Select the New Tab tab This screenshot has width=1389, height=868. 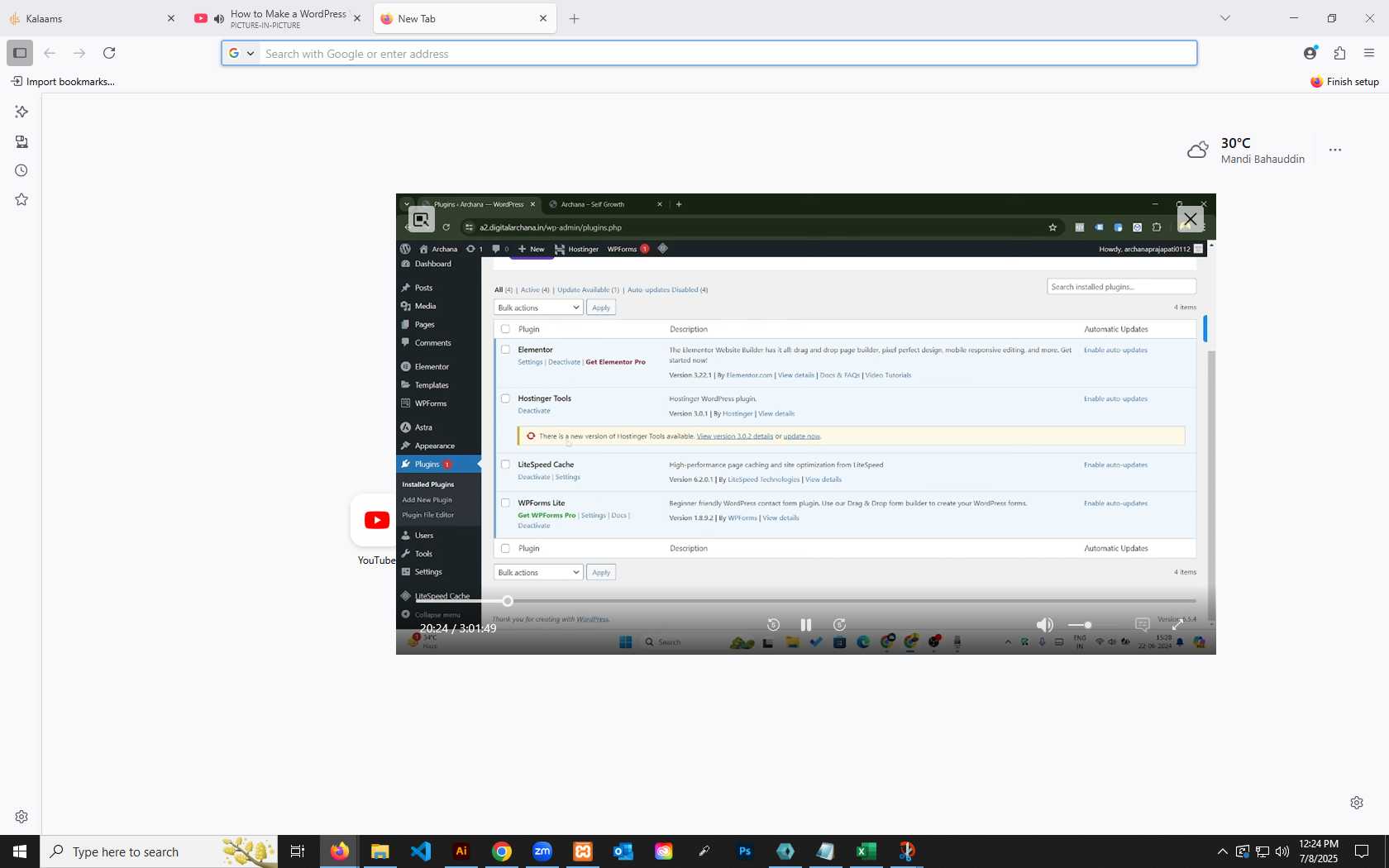point(453,18)
